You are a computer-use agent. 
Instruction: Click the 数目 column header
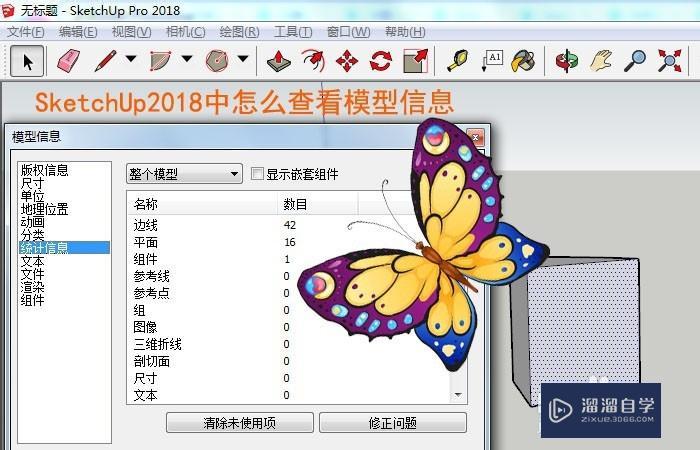click(317, 204)
